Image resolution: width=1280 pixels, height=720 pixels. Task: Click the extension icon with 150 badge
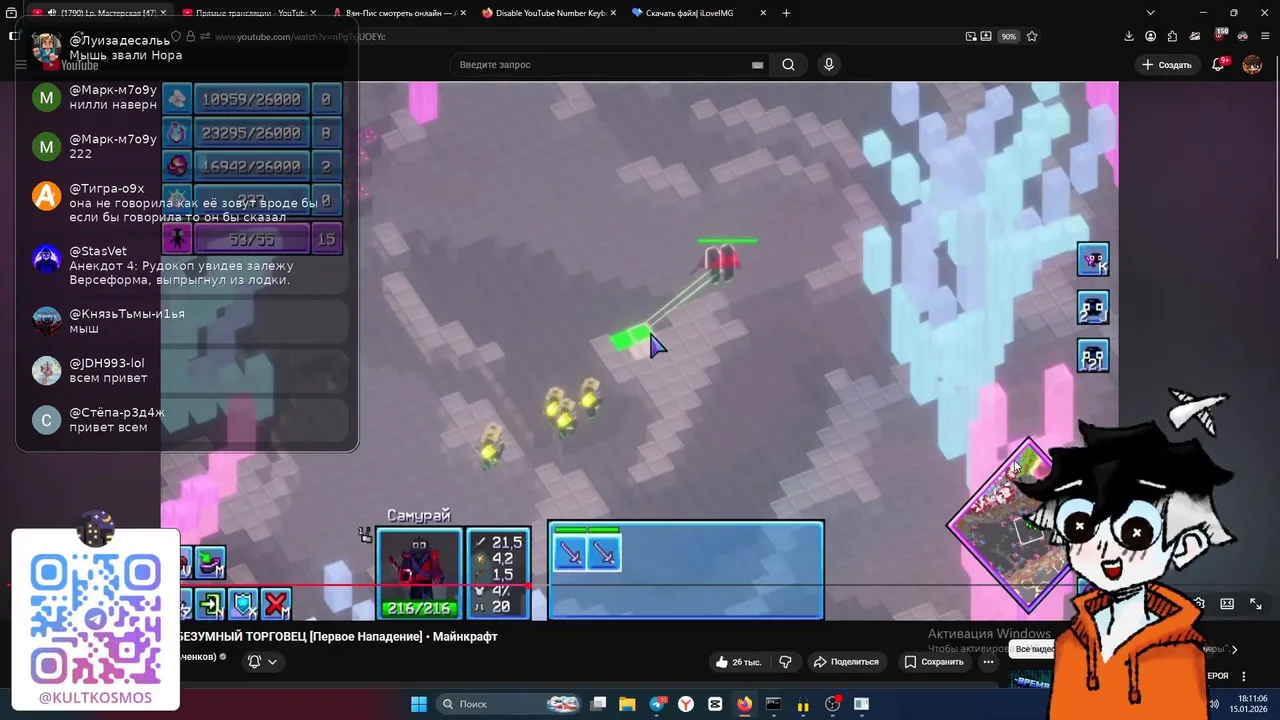[1220, 35]
